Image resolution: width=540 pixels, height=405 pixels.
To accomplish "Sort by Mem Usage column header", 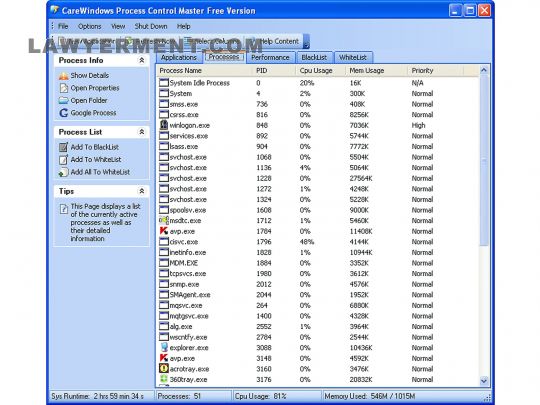I will pos(376,71).
